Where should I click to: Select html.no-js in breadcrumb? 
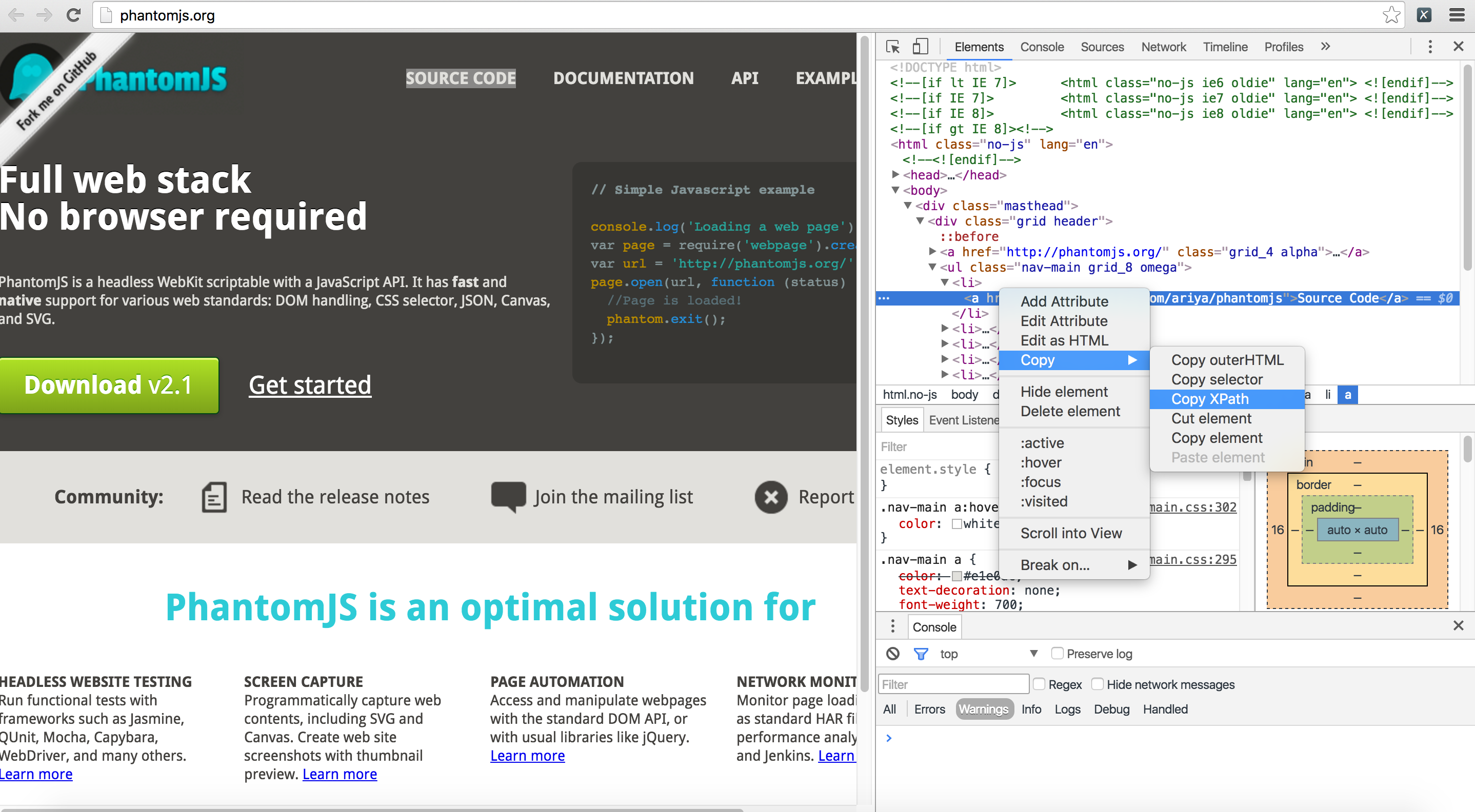tap(909, 394)
